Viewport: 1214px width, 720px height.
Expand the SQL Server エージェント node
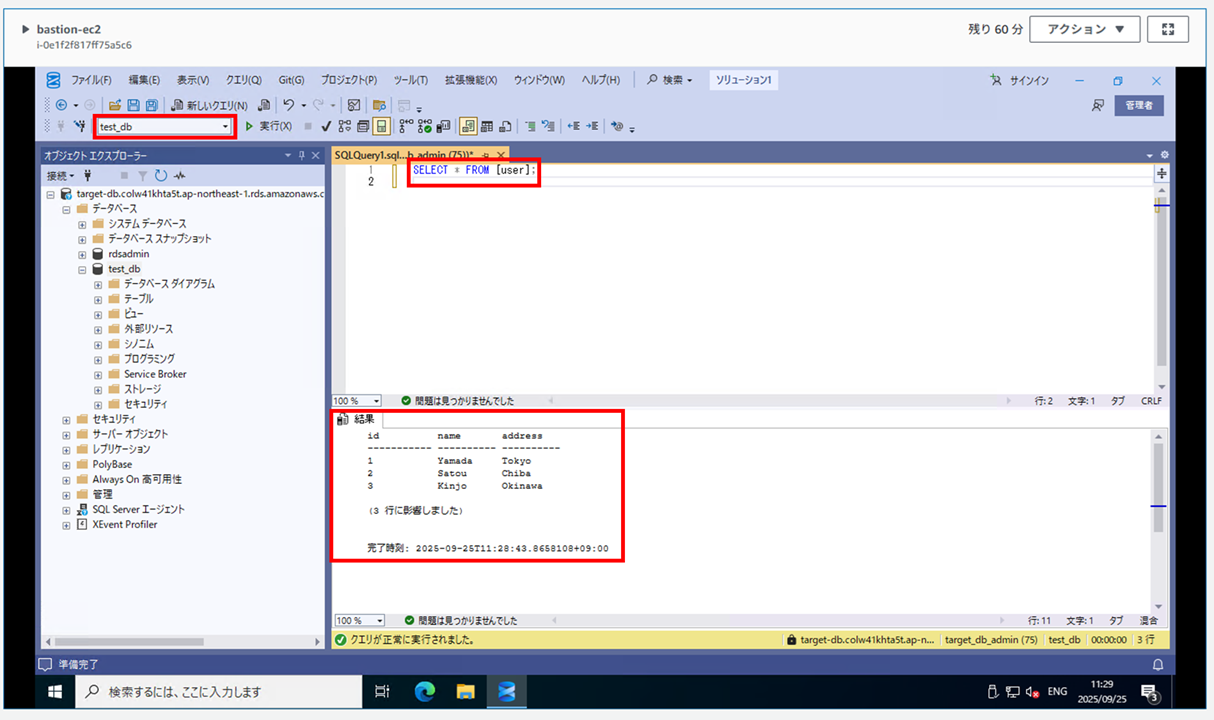click(x=67, y=509)
